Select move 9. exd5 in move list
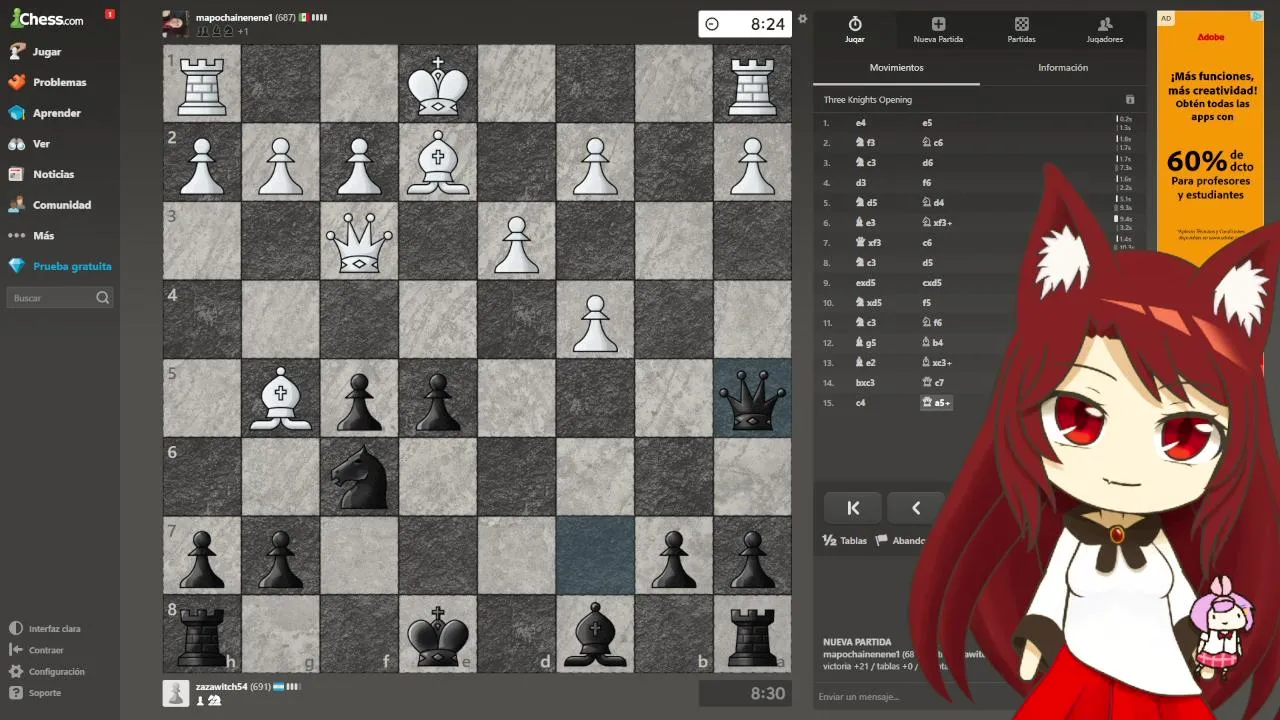This screenshot has height=720, width=1280. coord(865,283)
